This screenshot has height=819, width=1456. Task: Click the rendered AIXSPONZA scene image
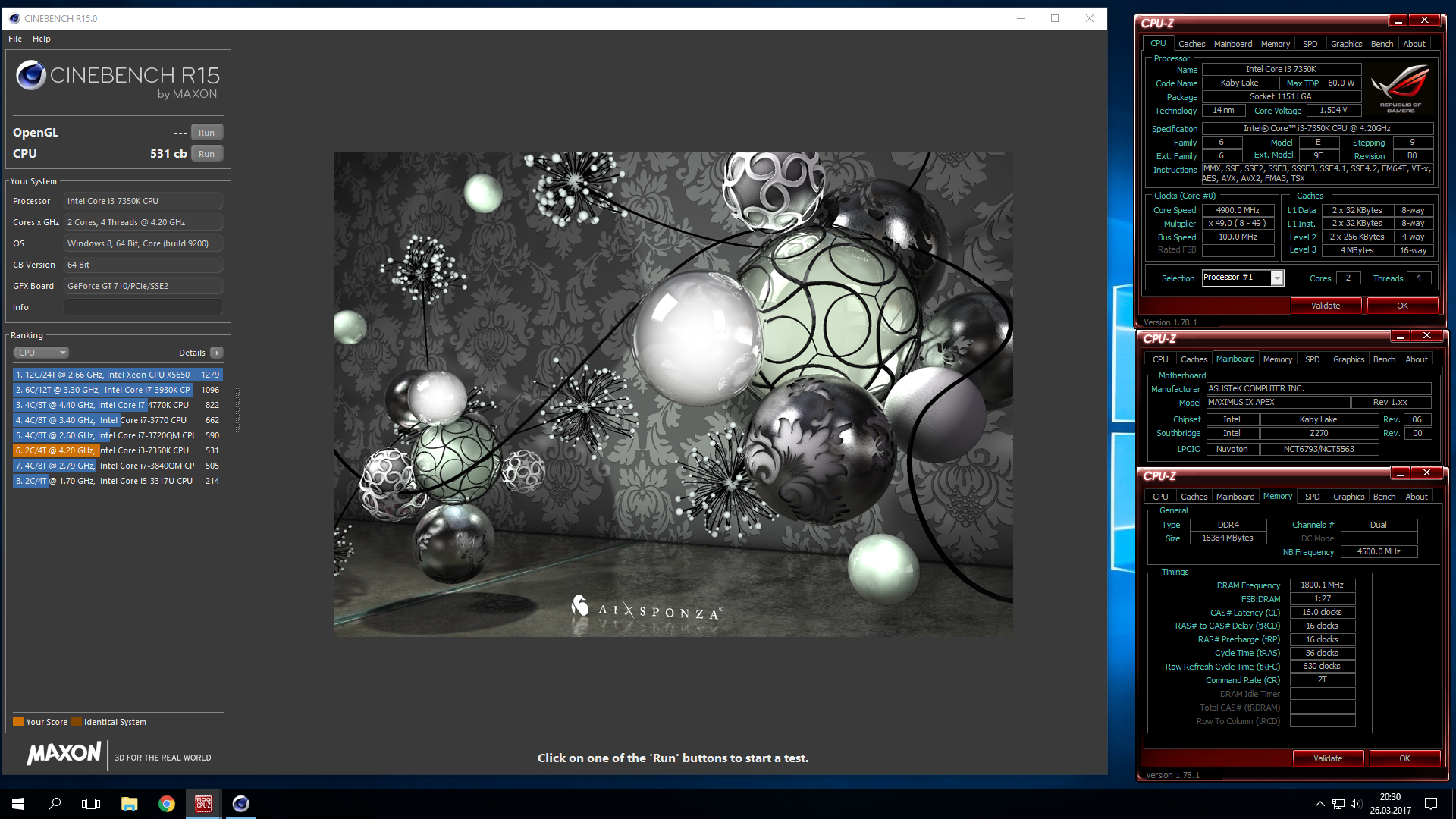pos(673,394)
